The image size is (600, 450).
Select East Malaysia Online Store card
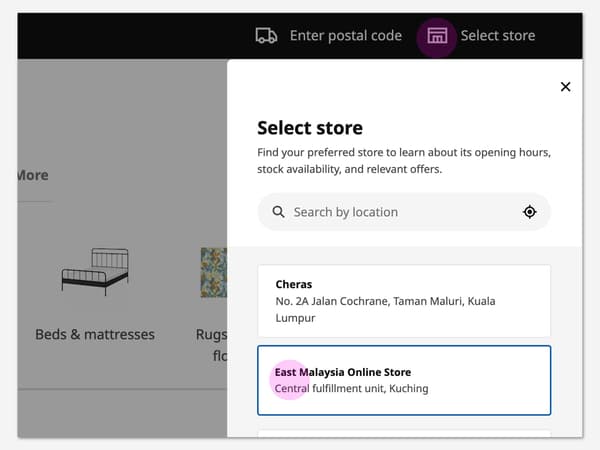click(404, 380)
